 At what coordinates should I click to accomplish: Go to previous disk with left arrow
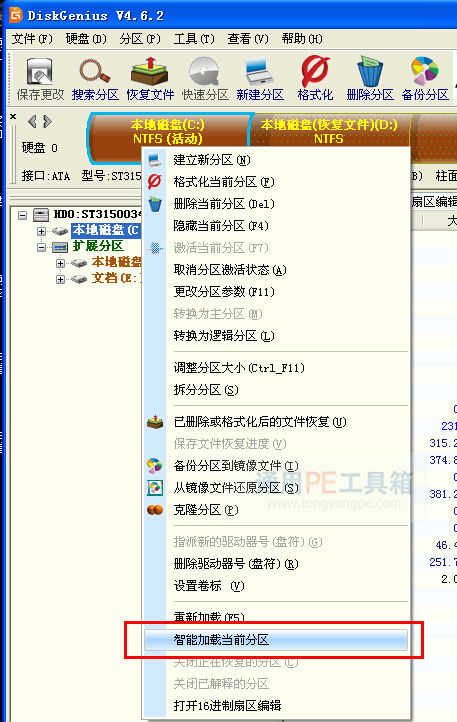[x=32, y=122]
